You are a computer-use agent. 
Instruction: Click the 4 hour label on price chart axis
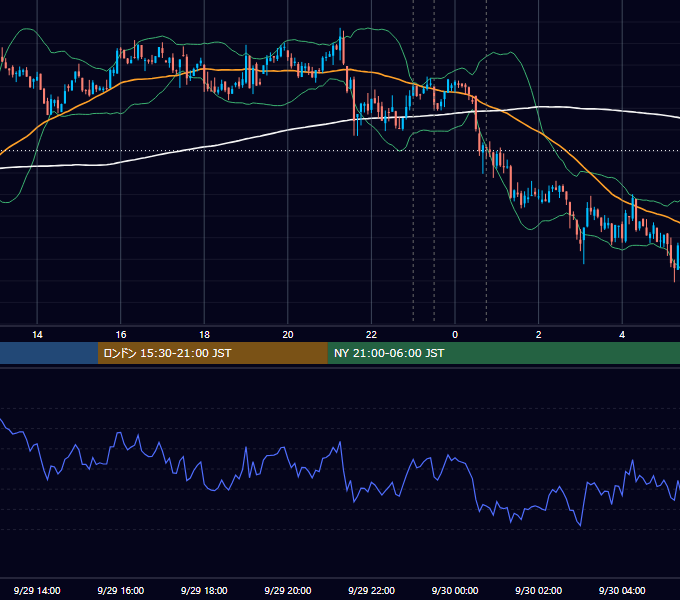pos(622,335)
